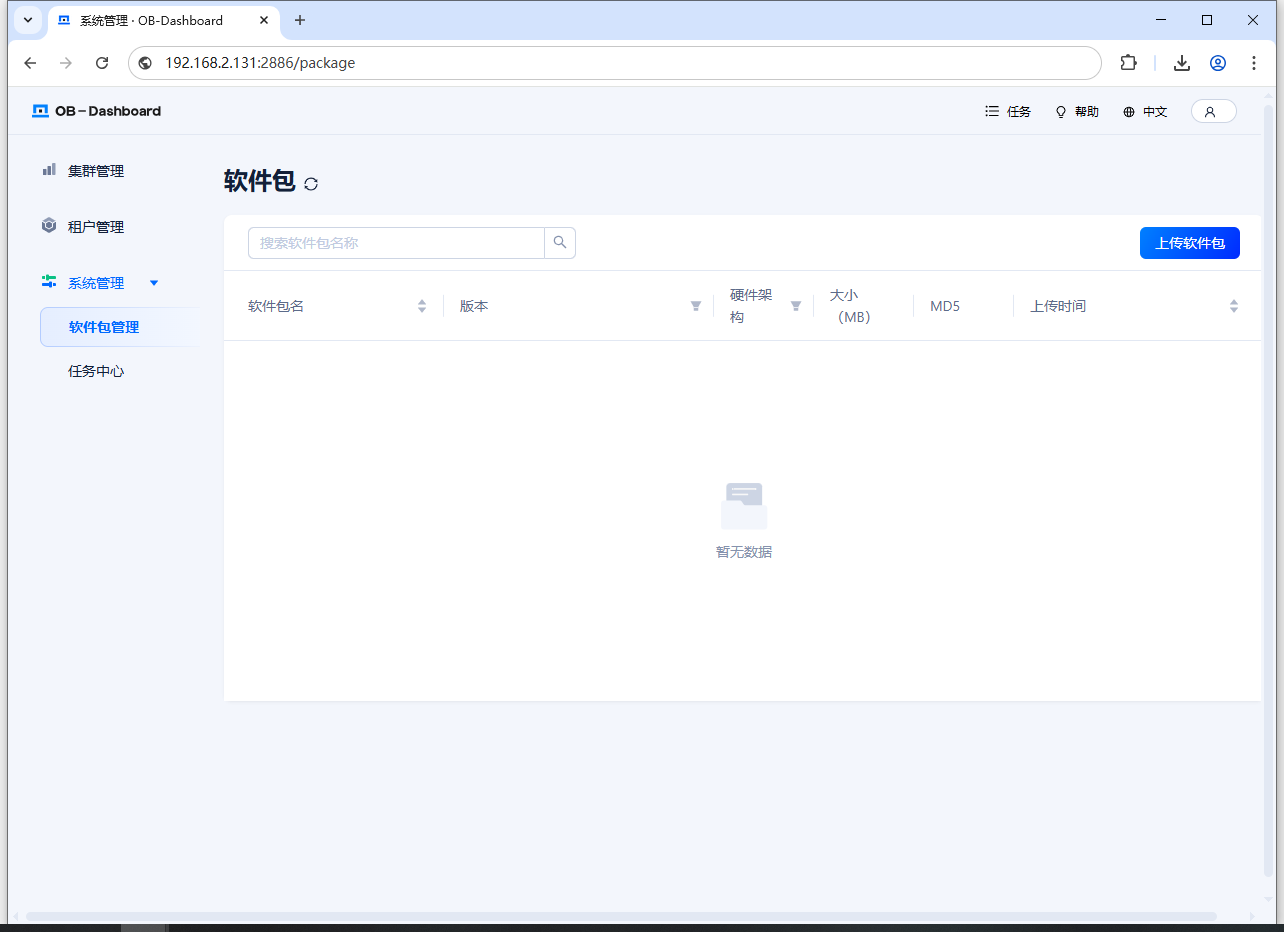Open the user account avatar menu

tap(1213, 112)
